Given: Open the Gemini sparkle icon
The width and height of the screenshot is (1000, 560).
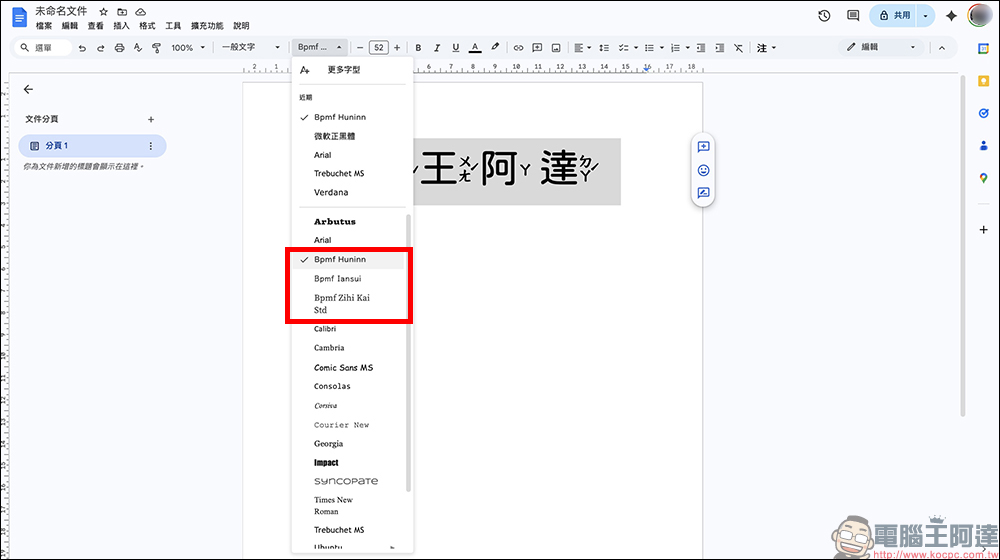Looking at the screenshot, I should click(x=951, y=16).
